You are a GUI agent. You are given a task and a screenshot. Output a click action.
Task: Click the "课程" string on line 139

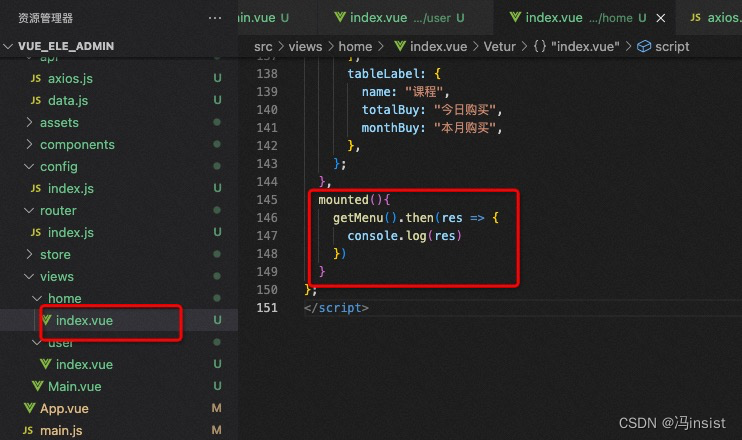(424, 91)
